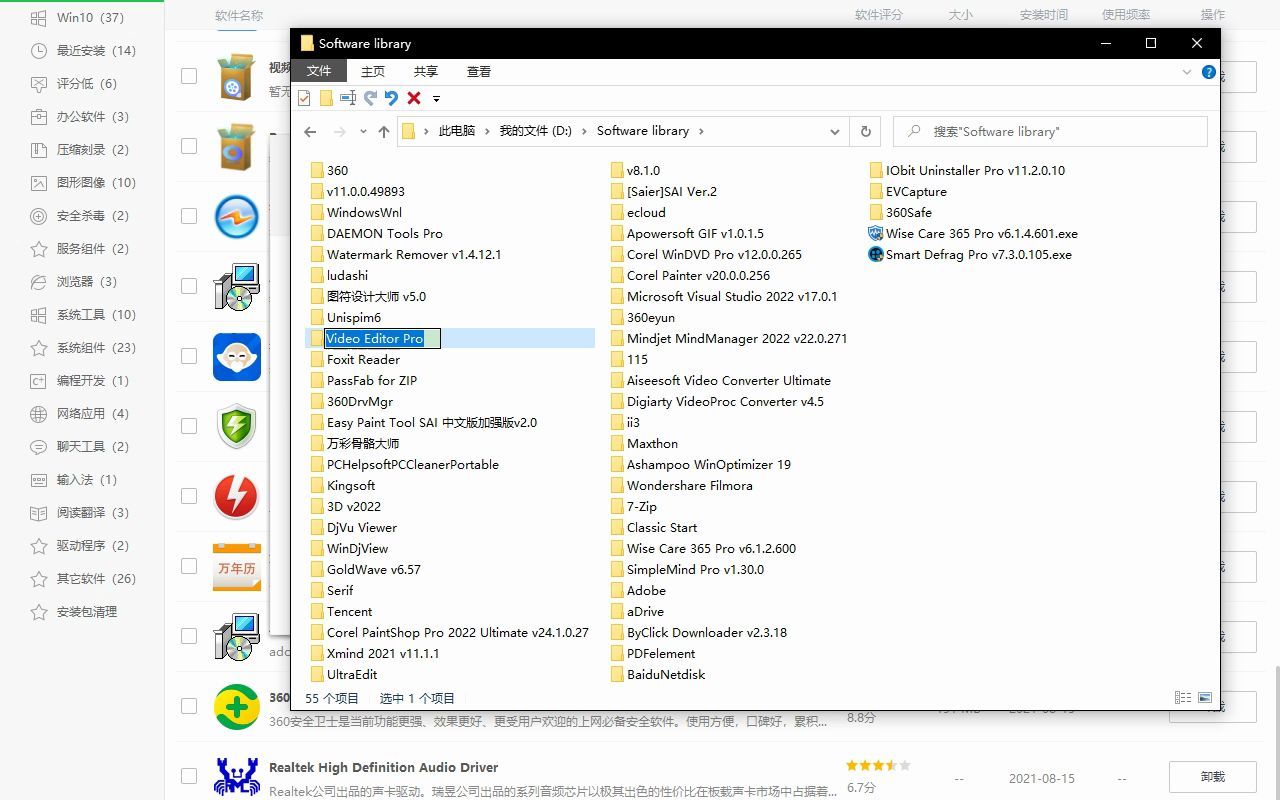Refresh the Software library folder
The image size is (1280, 800).
click(x=865, y=131)
